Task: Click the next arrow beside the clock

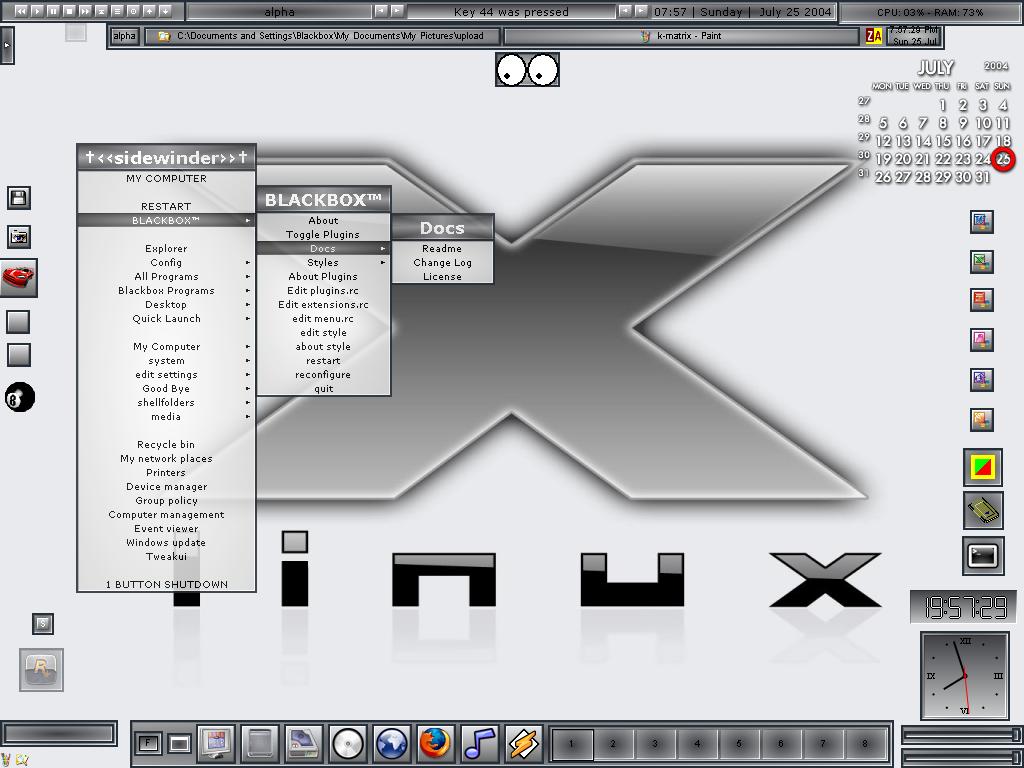Action: click(641, 10)
